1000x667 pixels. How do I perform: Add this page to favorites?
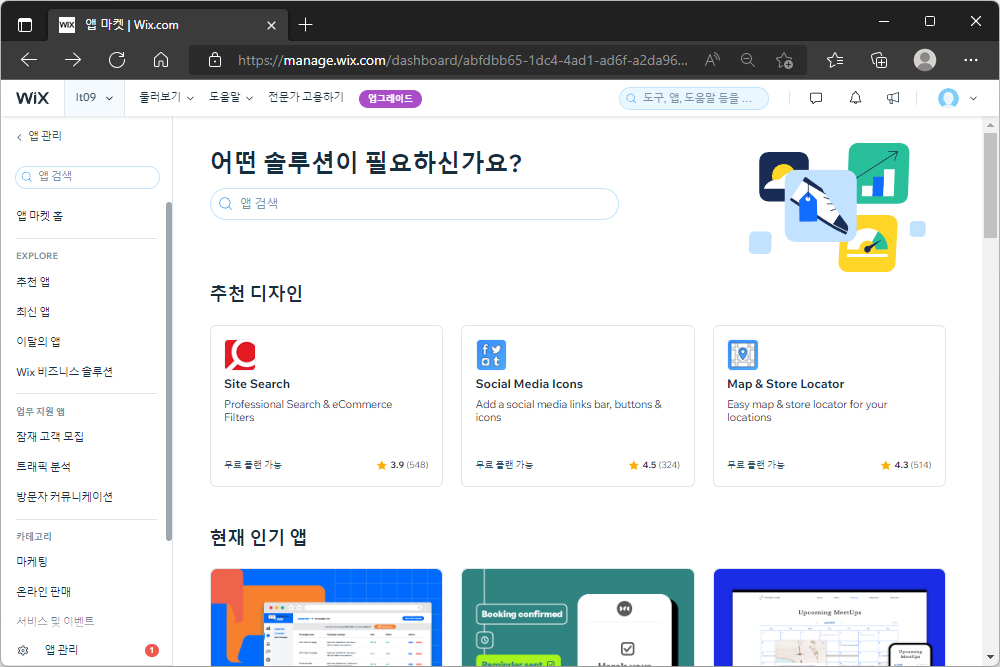coord(784,60)
